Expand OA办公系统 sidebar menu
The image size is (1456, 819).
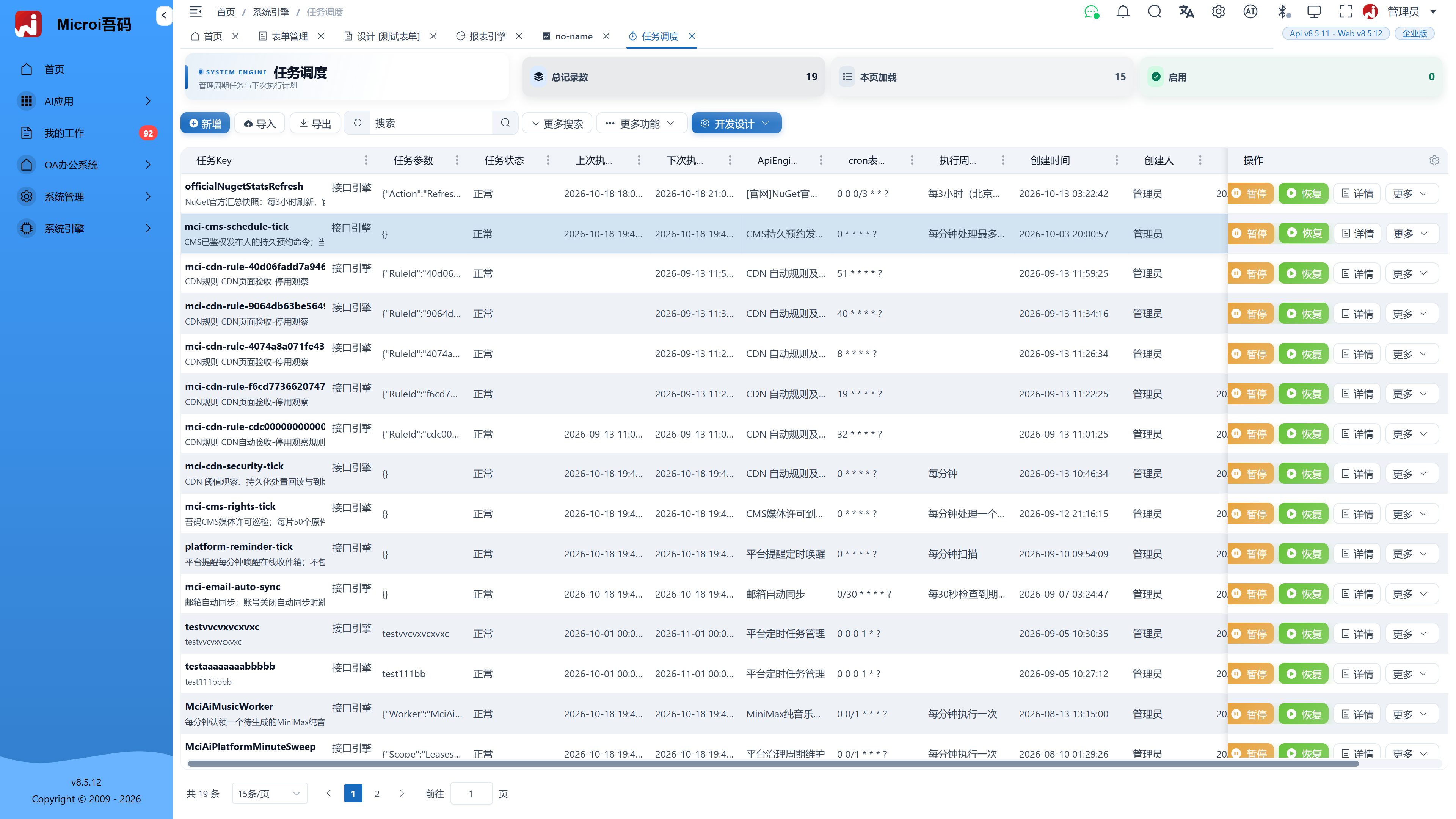click(86, 165)
